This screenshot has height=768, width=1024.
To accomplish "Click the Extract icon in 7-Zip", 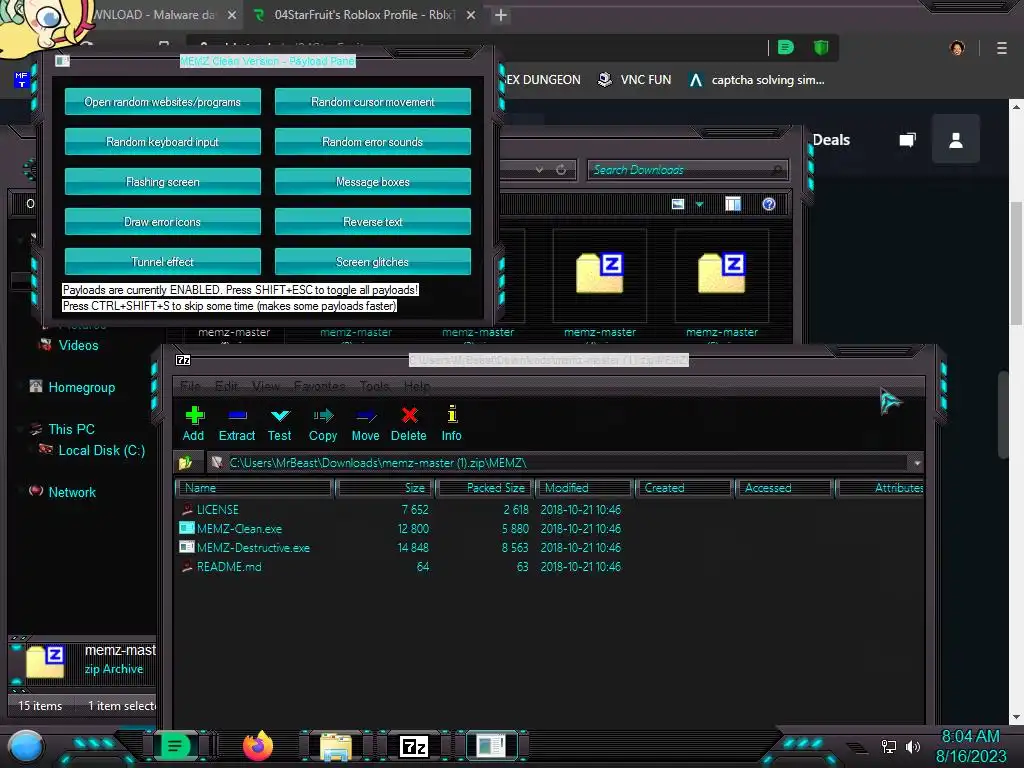I will 237,415.
